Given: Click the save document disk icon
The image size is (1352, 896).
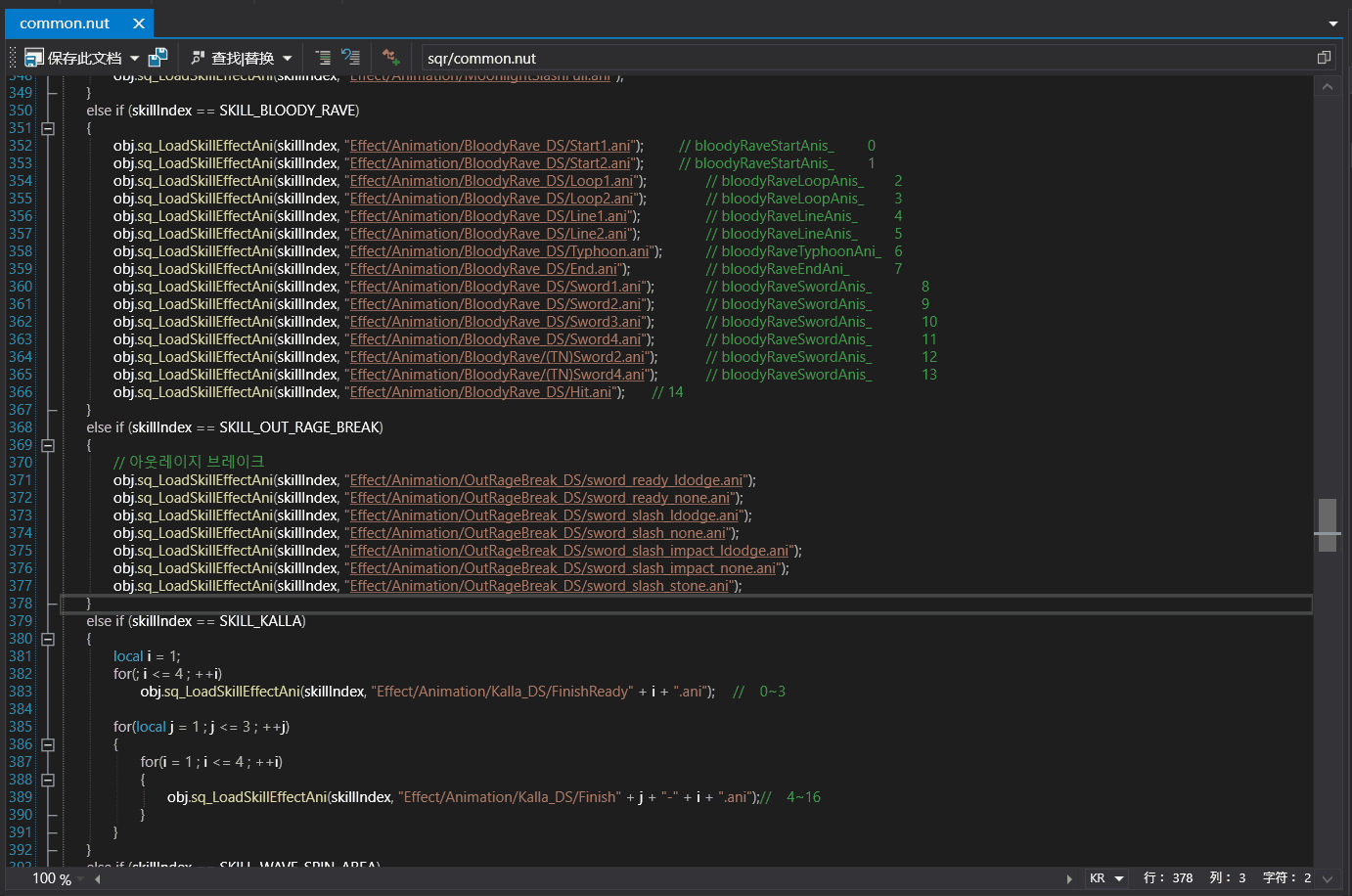Looking at the screenshot, I should 34,58.
